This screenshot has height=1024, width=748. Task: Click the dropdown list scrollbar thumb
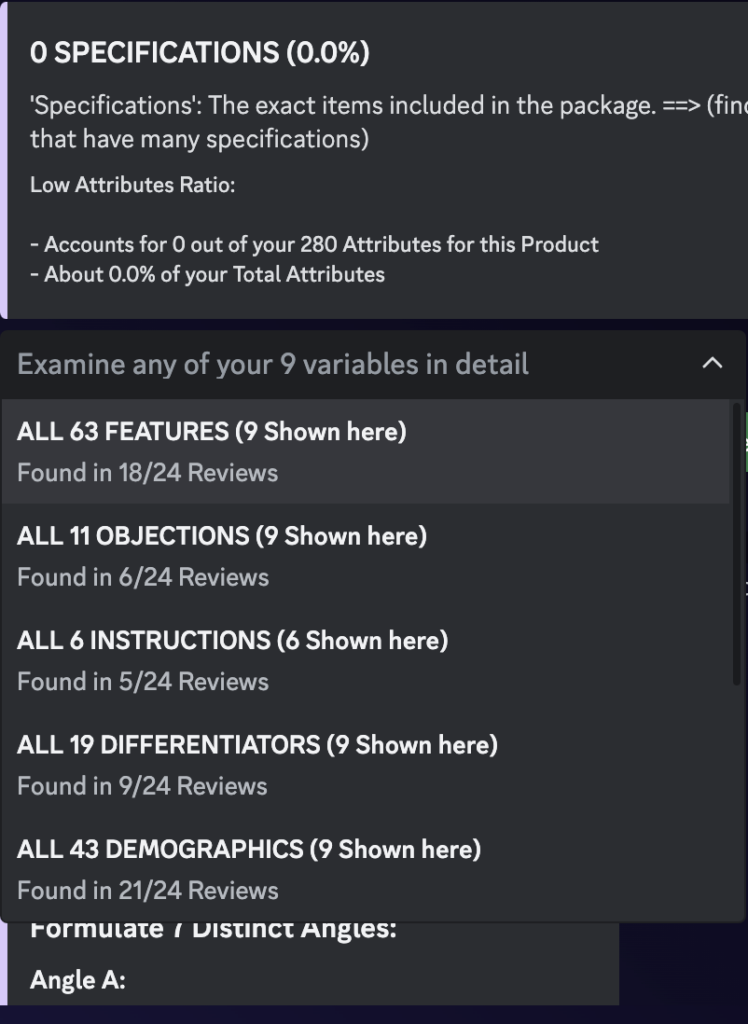click(736, 544)
